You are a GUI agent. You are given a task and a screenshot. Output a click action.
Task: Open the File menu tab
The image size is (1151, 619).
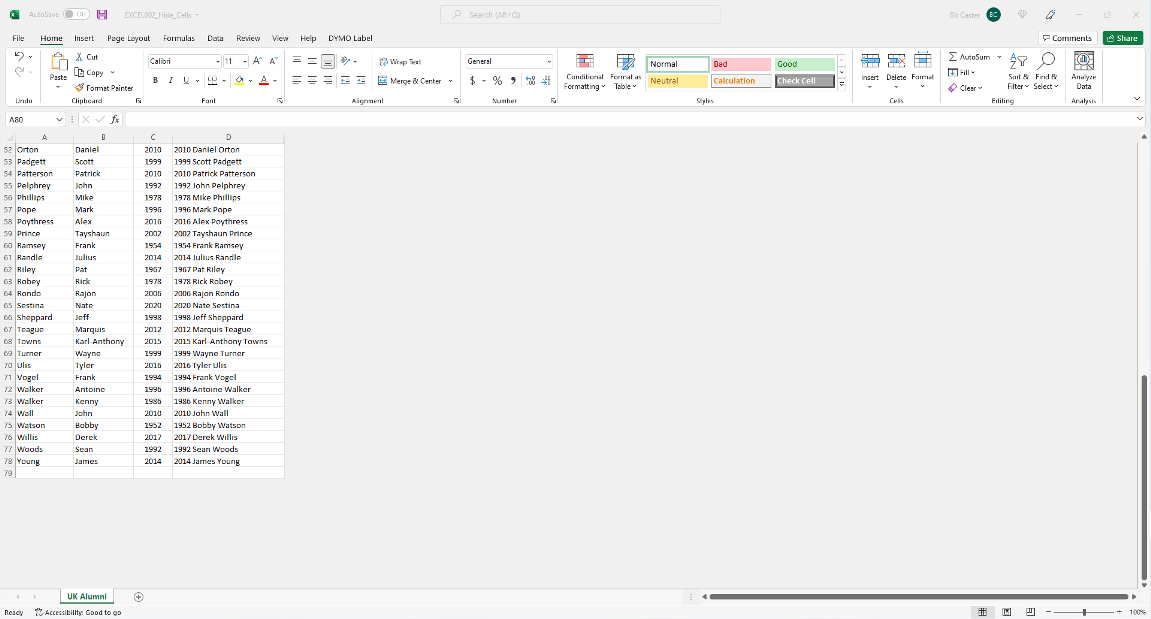18,38
